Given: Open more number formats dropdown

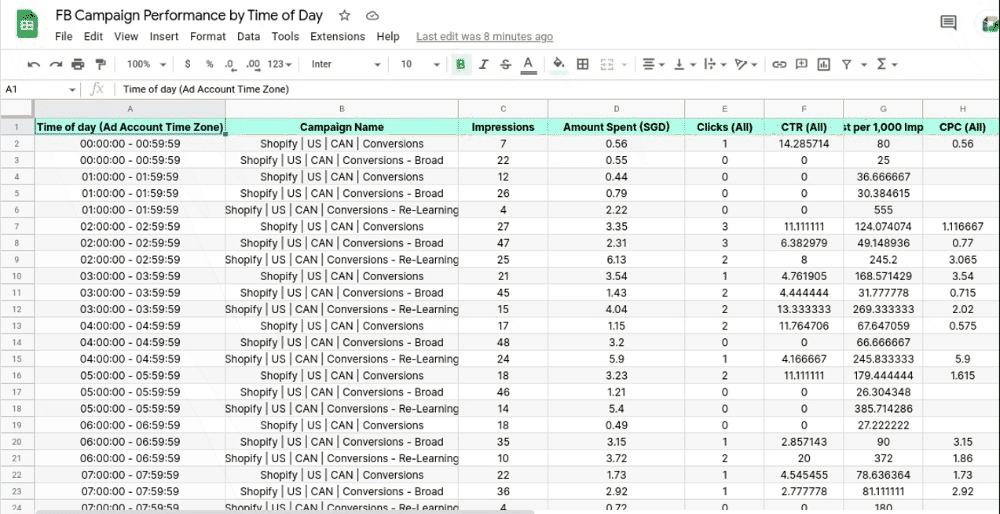Looking at the screenshot, I should point(279,64).
